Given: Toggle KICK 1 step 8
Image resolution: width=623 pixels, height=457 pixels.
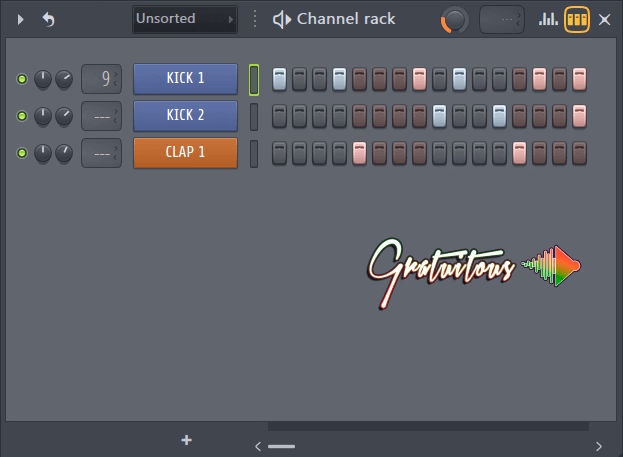Looking at the screenshot, I should 420,79.
